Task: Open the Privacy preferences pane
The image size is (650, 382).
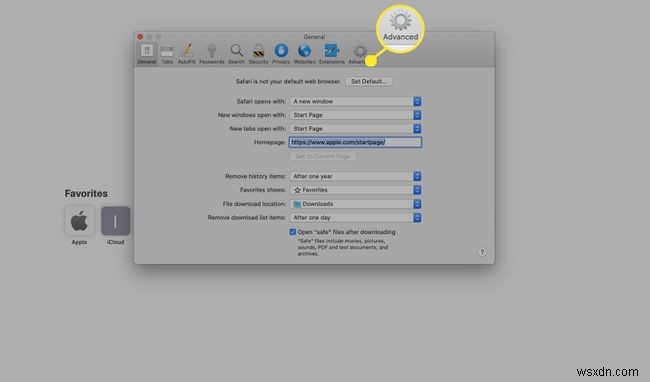Action: pyautogui.click(x=281, y=54)
